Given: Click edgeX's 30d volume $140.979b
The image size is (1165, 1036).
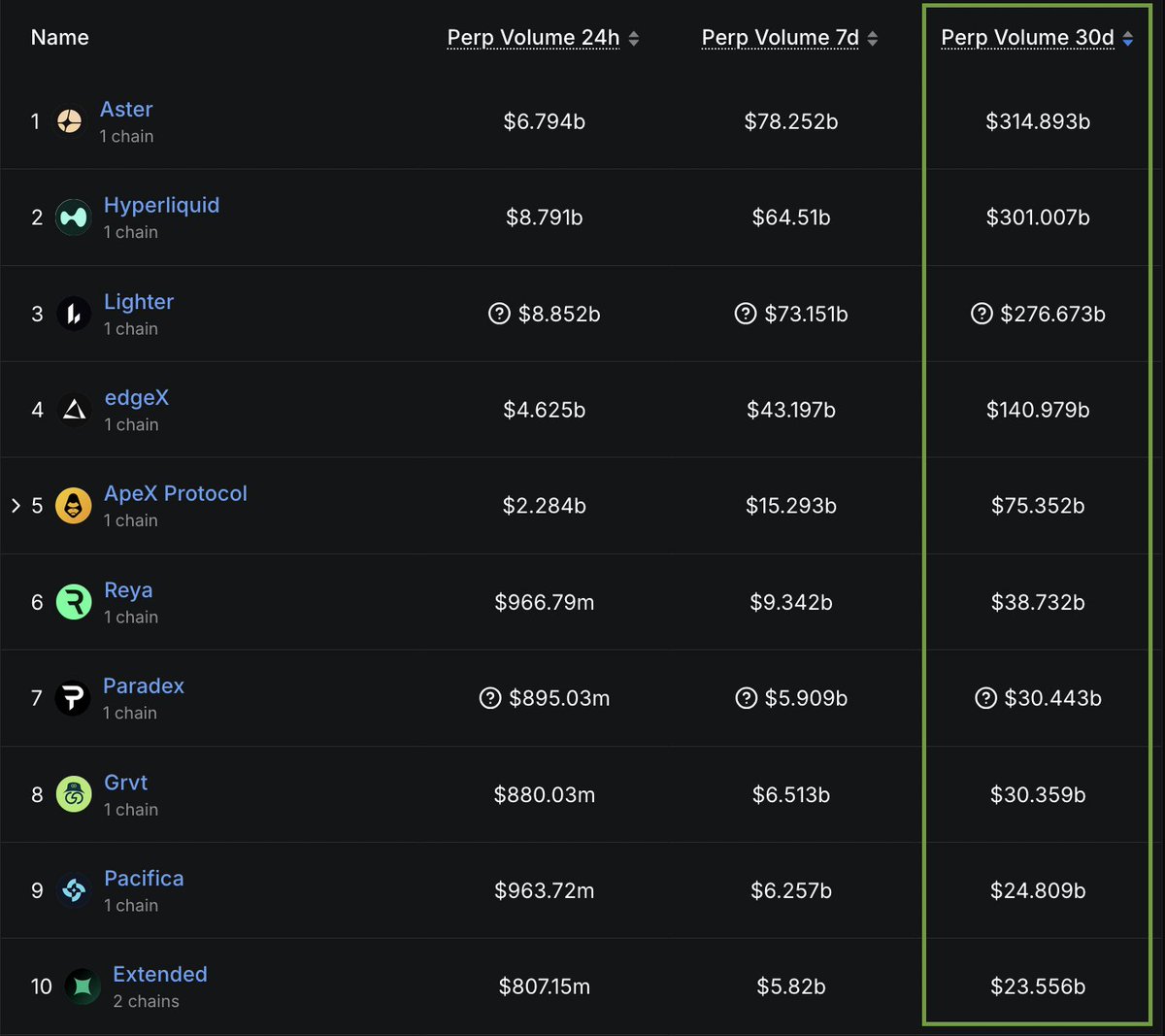Looking at the screenshot, I should [1038, 410].
